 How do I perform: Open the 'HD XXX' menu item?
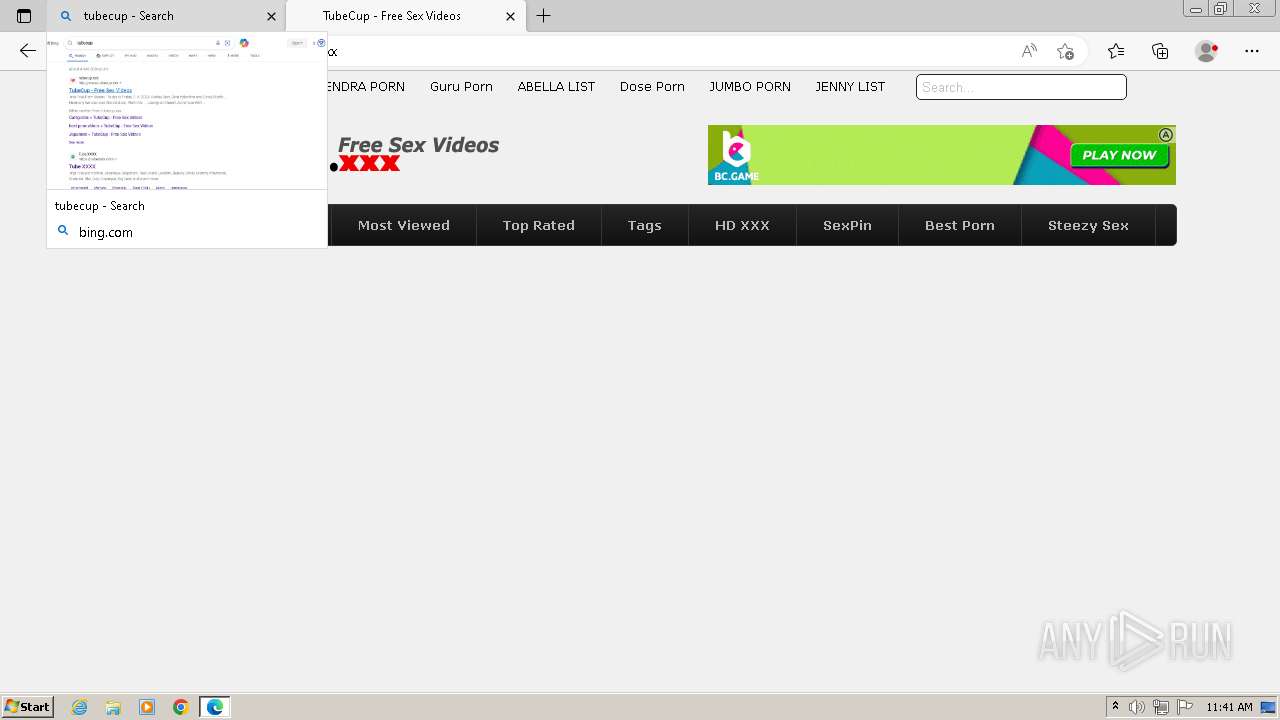[x=742, y=225]
